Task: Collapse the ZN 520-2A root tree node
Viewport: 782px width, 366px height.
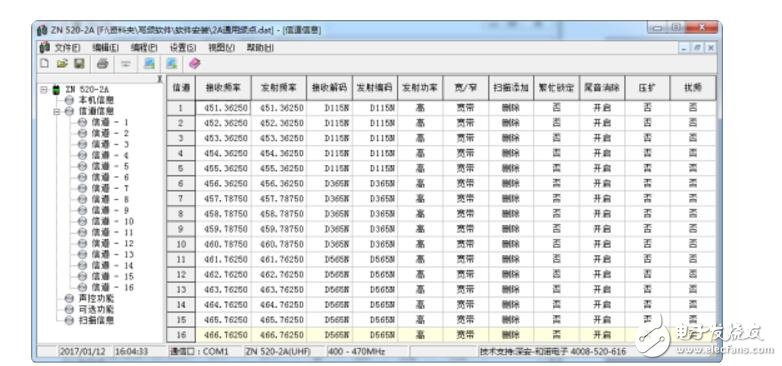Action: pos(44,90)
